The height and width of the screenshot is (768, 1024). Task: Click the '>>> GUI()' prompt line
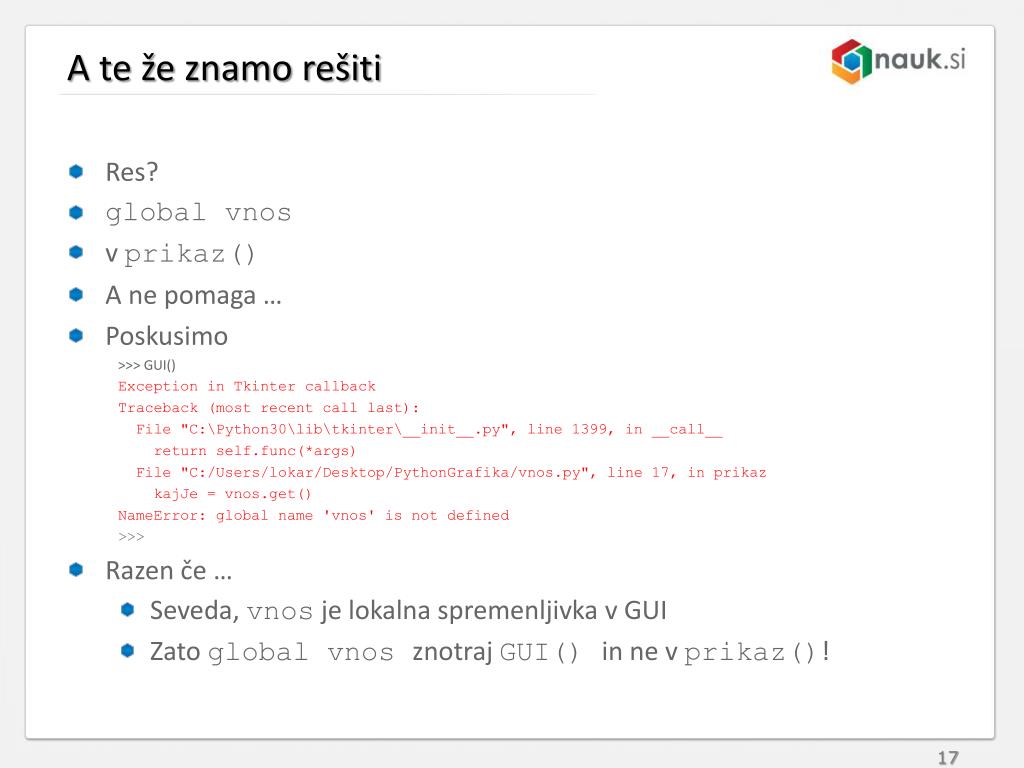coord(147,365)
